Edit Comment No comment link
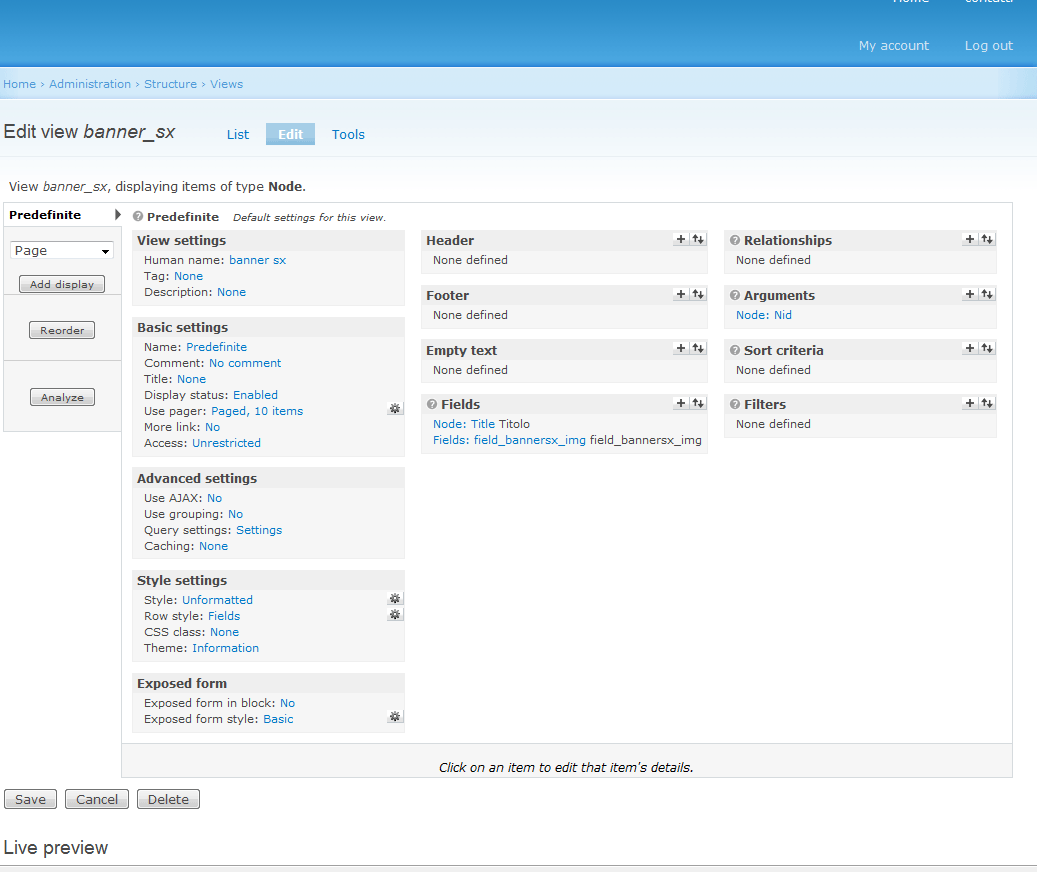The image size is (1037, 872). 245,363
